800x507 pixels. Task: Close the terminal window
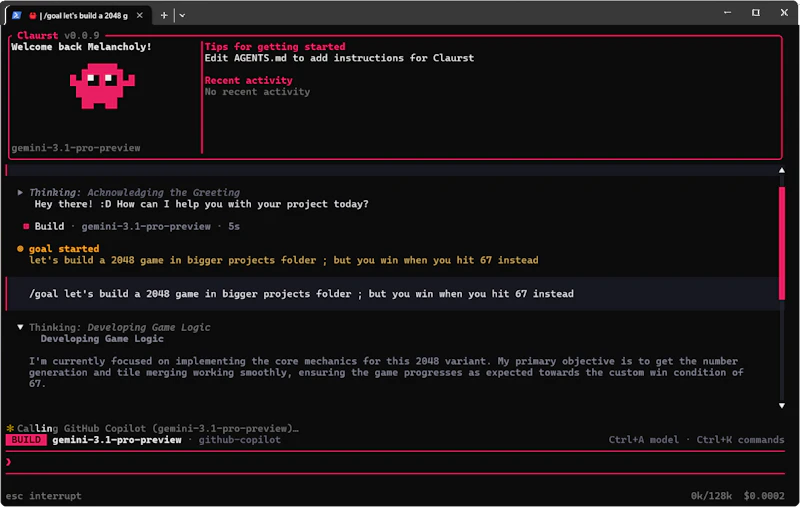tap(784, 12)
